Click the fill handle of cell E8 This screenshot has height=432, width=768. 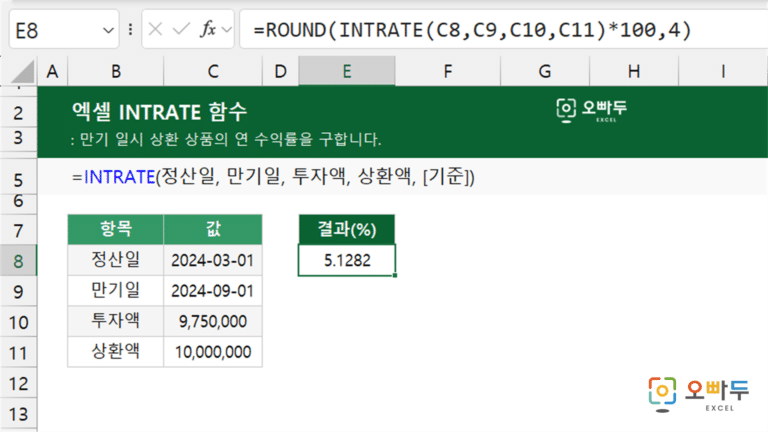(395, 275)
